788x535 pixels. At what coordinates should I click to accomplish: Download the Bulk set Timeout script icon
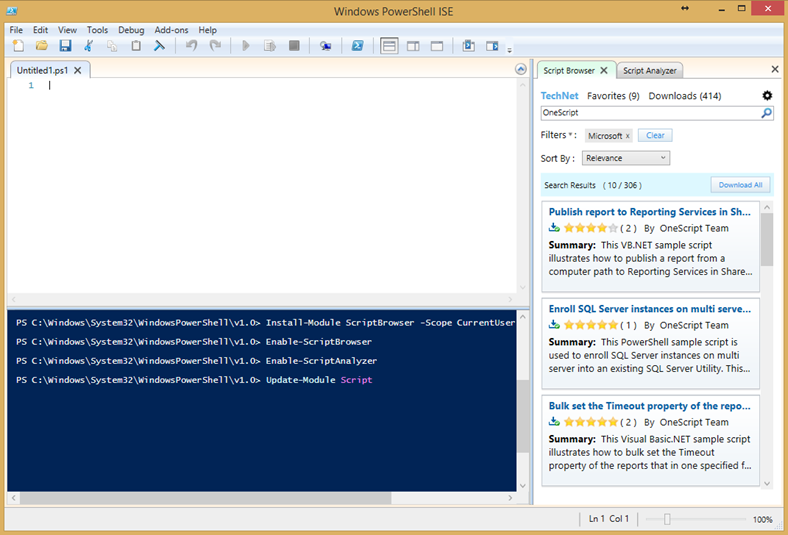point(554,421)
